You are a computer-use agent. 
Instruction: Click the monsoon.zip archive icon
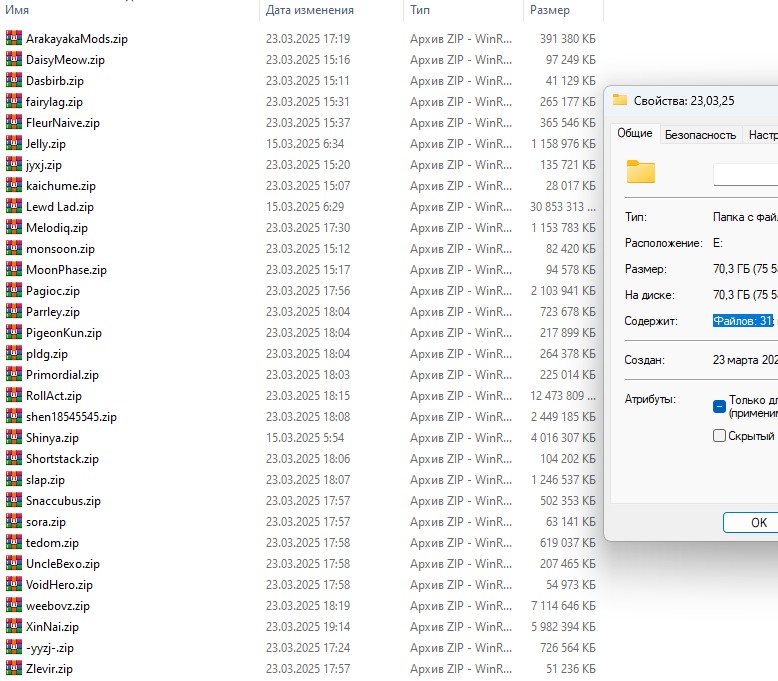pyautogui.click(x=14, y=248)
